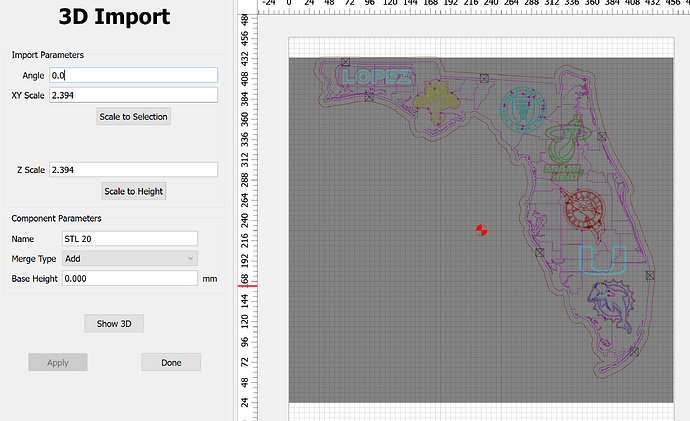Click the red origin marker on canvas
The width and height of the screenshot is (690, 421).
point(482,230)
